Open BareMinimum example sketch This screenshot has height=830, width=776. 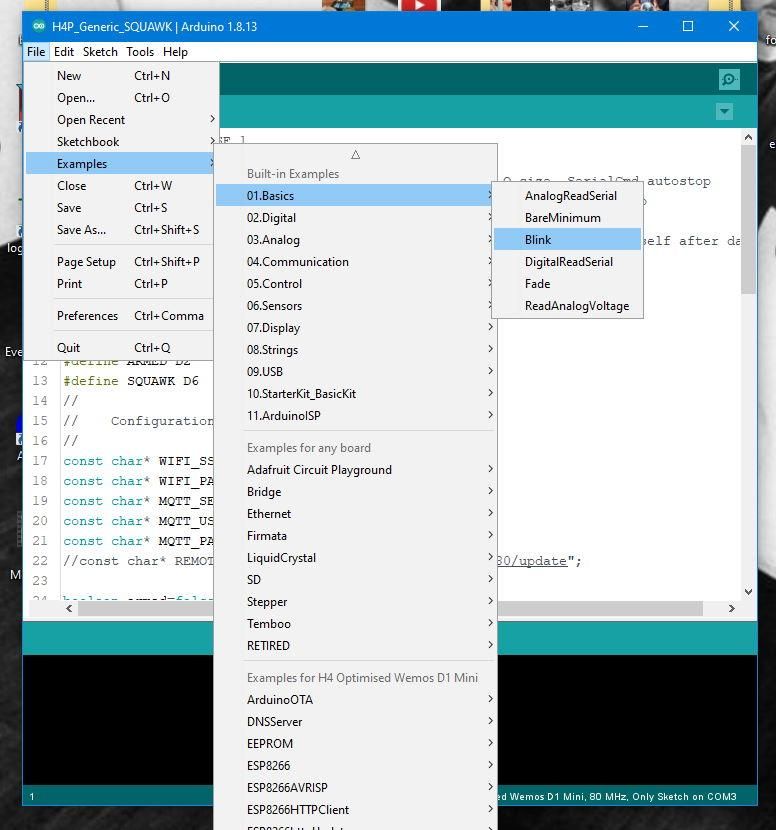567,218
